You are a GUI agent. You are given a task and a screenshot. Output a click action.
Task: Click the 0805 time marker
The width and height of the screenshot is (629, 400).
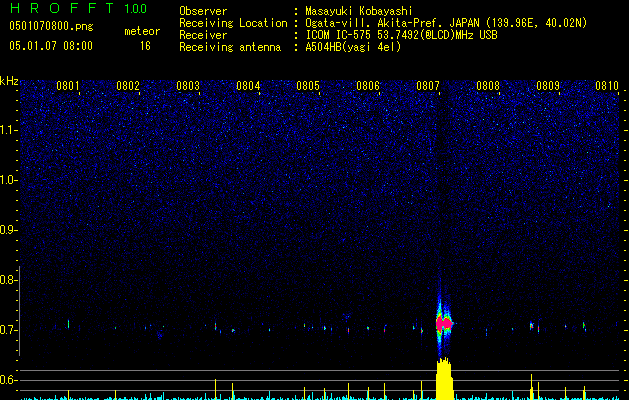click(x=308, y=86)
